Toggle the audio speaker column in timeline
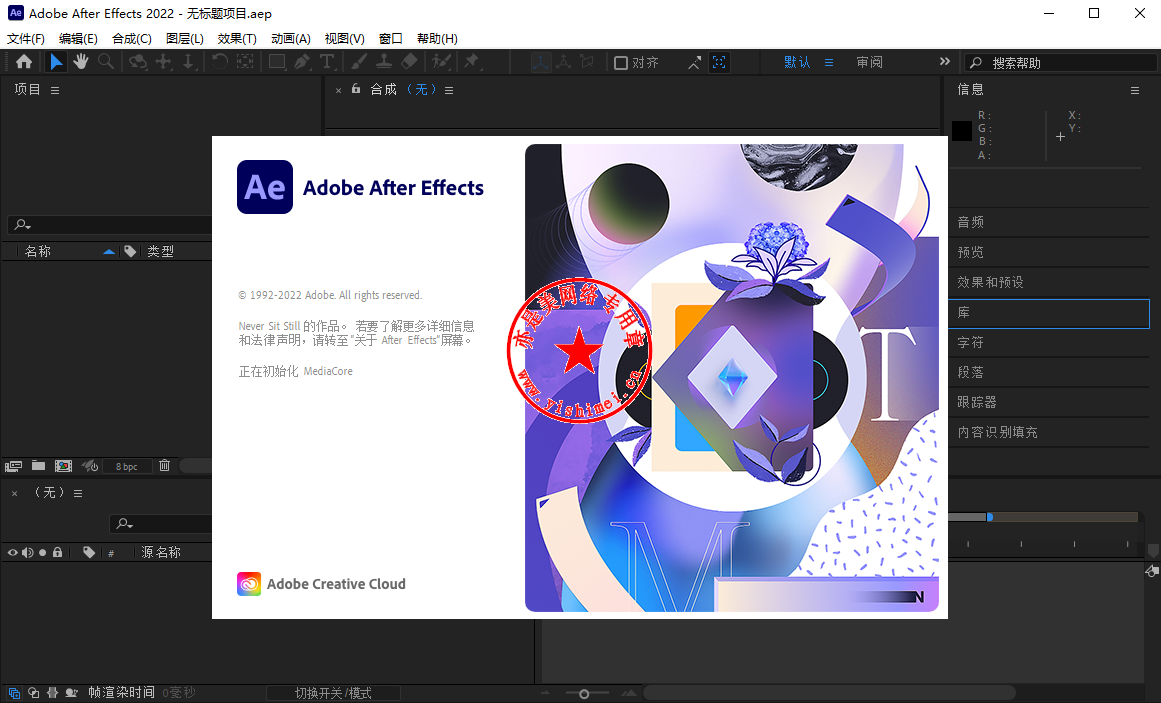 pyautogui.click(x=27, y=553)
